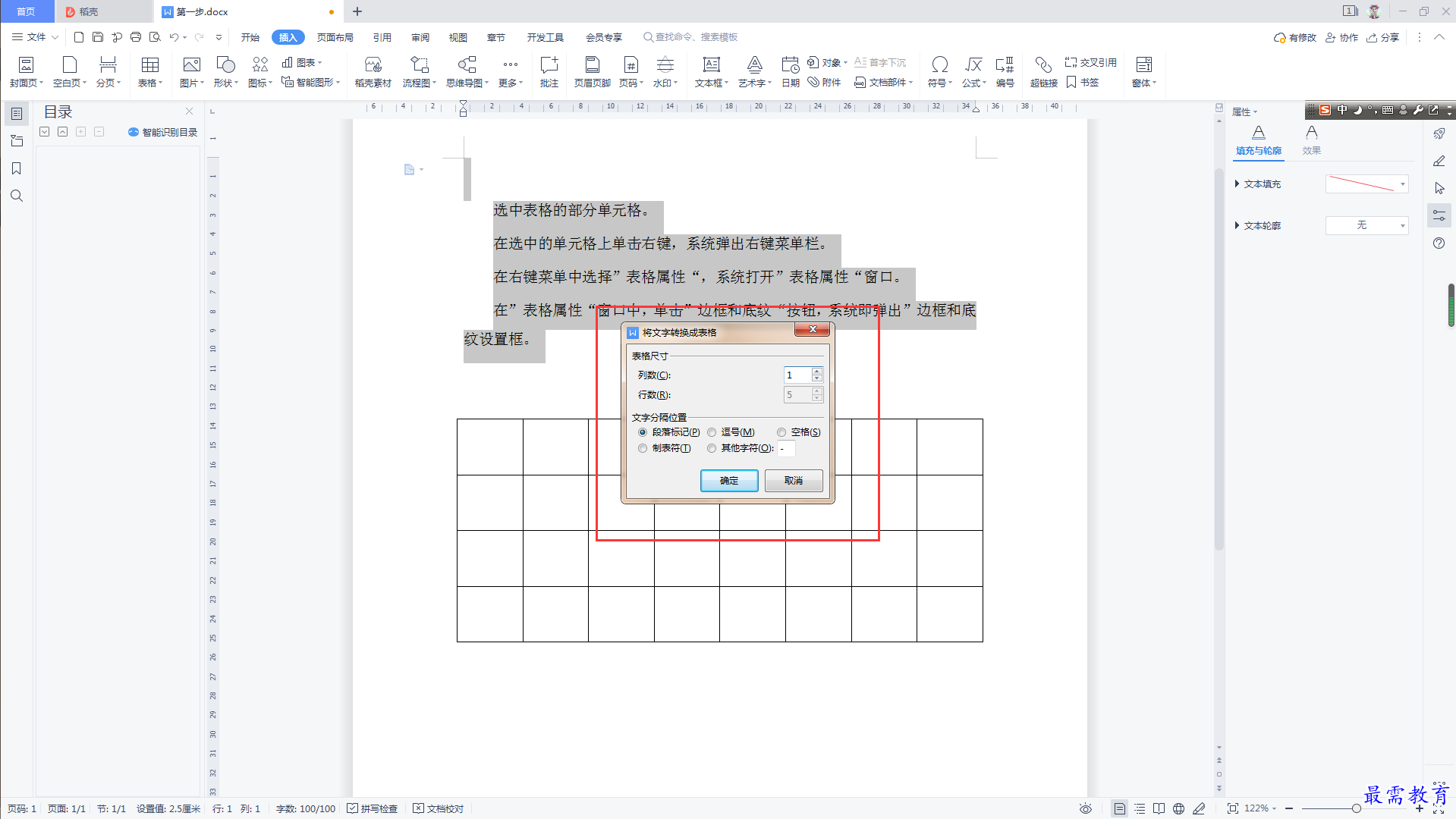Open the text fill color swatch
The width and height of the screenshot is (1456, 819).
pyautogui.click(x=1366, y=184)
